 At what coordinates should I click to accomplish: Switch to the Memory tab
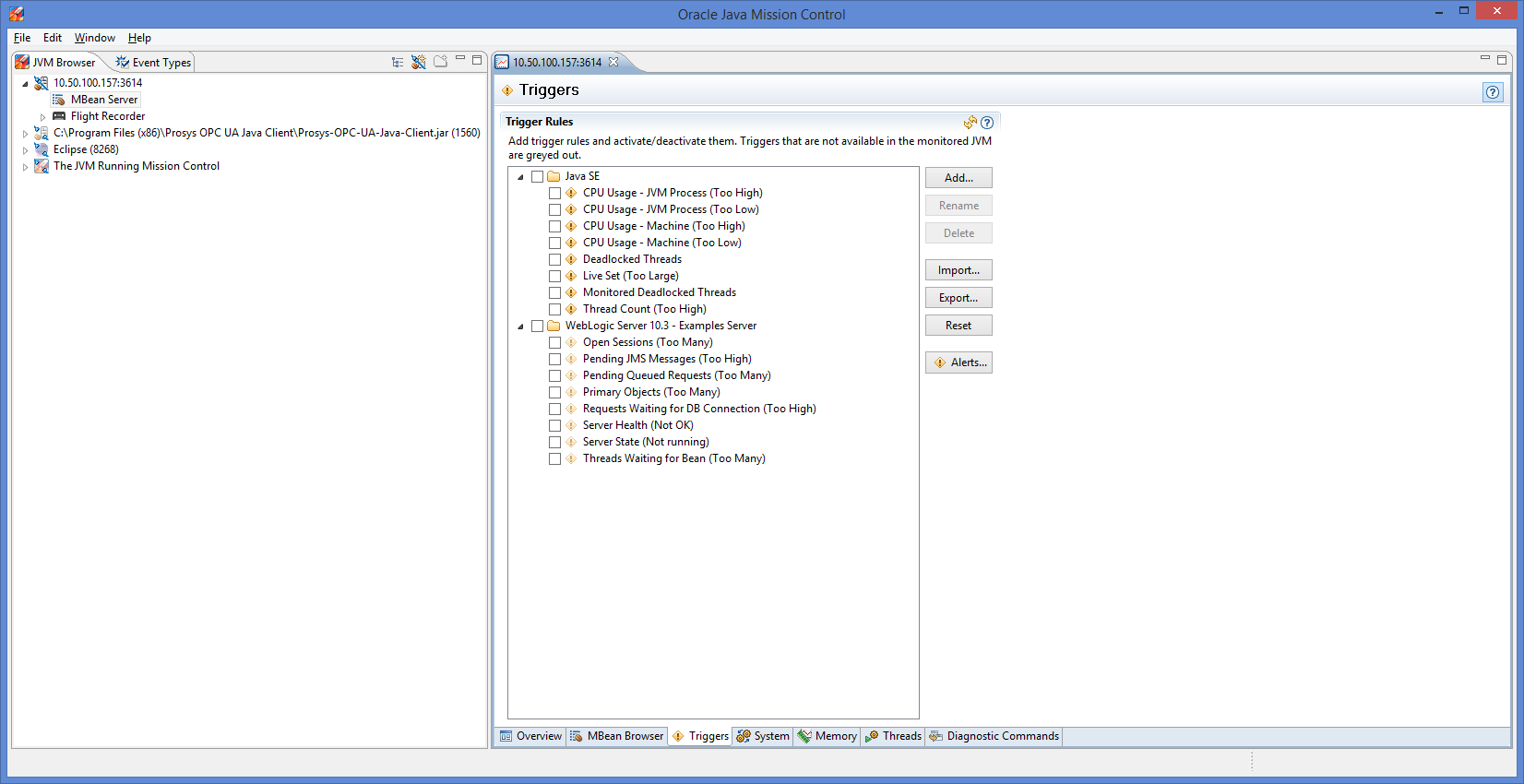[x=827, y=736]
